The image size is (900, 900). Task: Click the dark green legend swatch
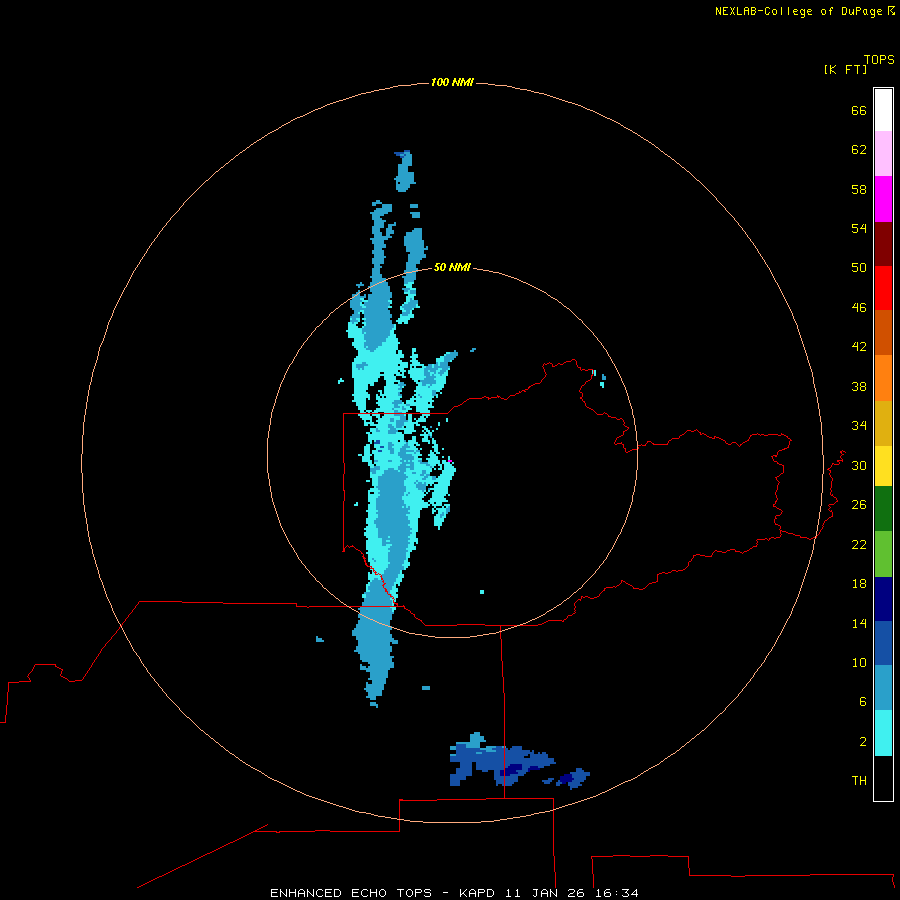(x=883, y=509)
